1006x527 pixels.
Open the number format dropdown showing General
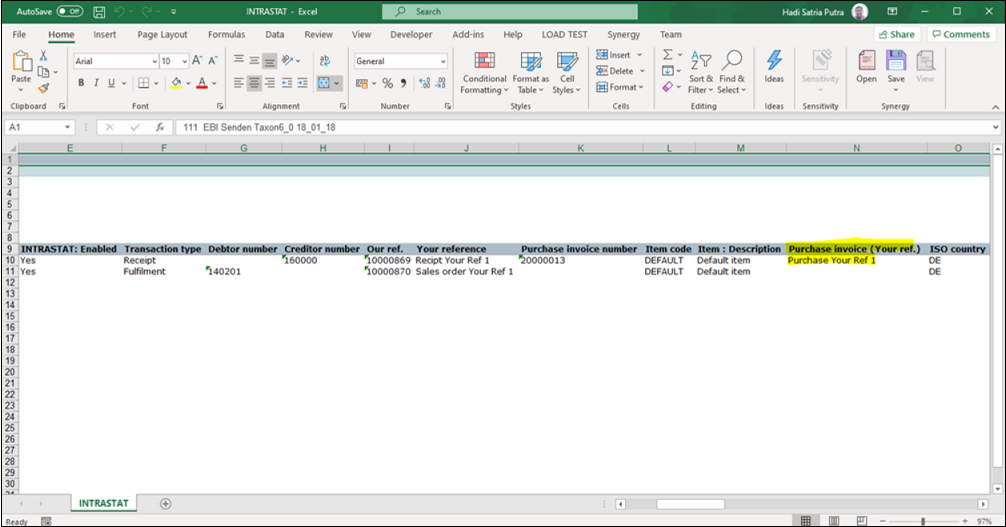443,61
